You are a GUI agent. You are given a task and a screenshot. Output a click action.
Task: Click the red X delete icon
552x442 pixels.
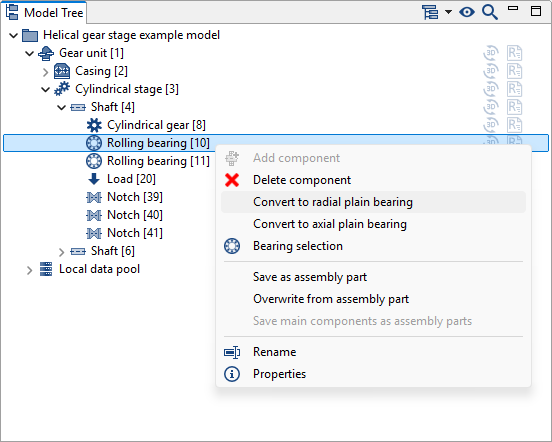tap(232, 180)
